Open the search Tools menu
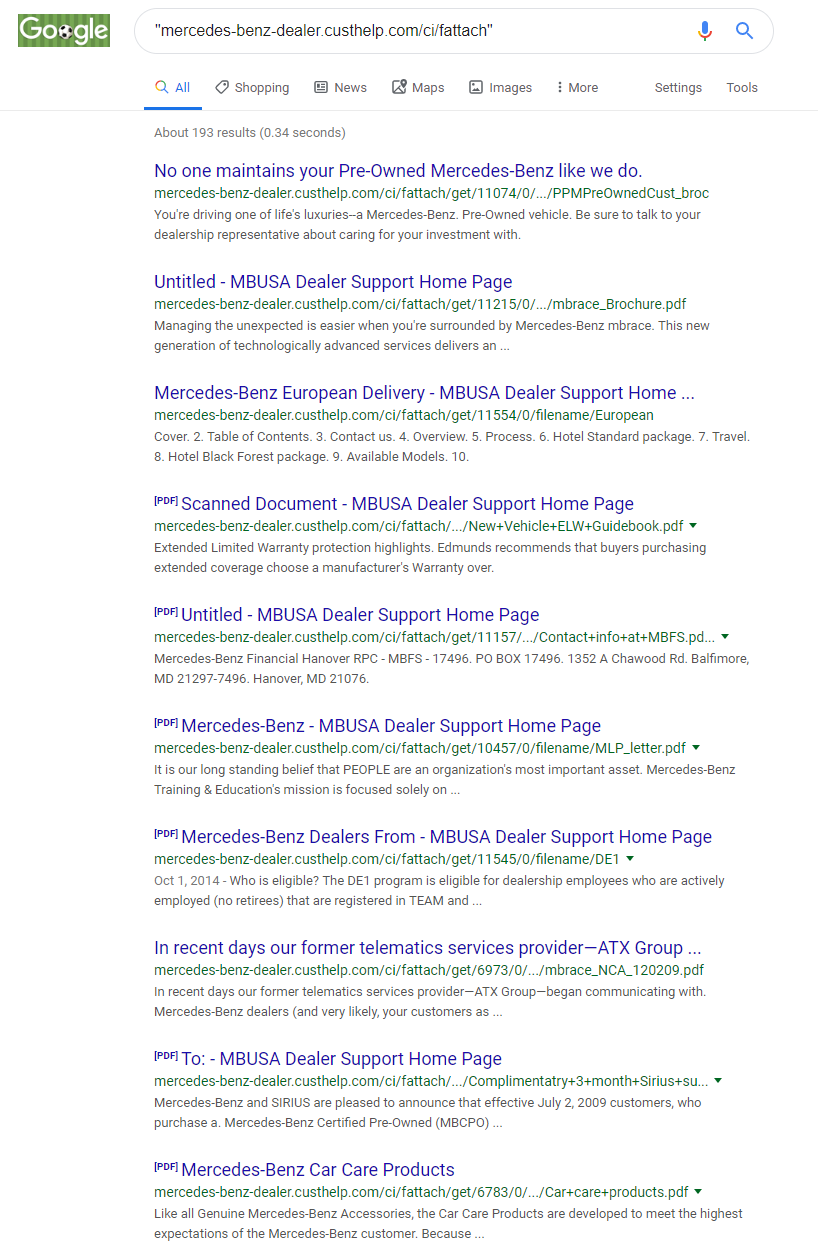818x1259 pixels. (x=741, y=88)
